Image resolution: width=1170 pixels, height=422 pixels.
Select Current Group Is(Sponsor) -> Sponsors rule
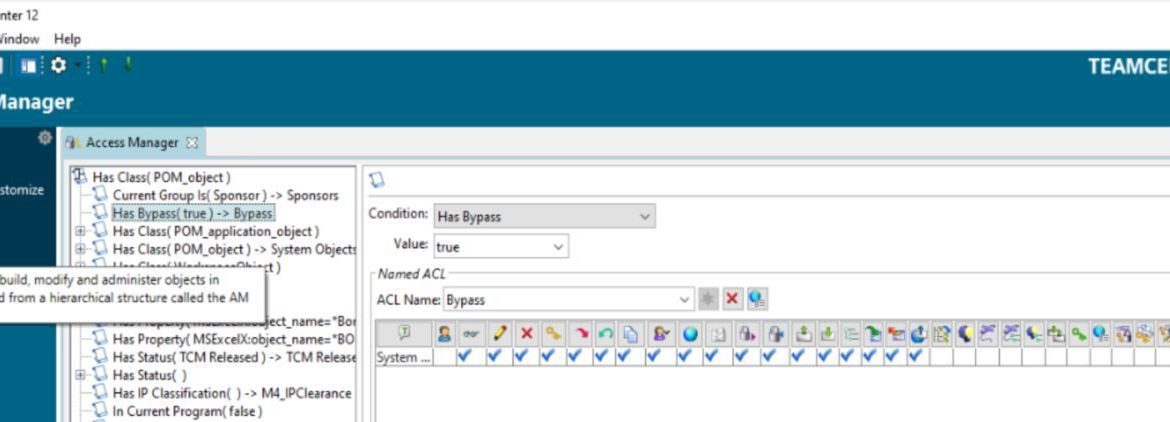(225, 195)
